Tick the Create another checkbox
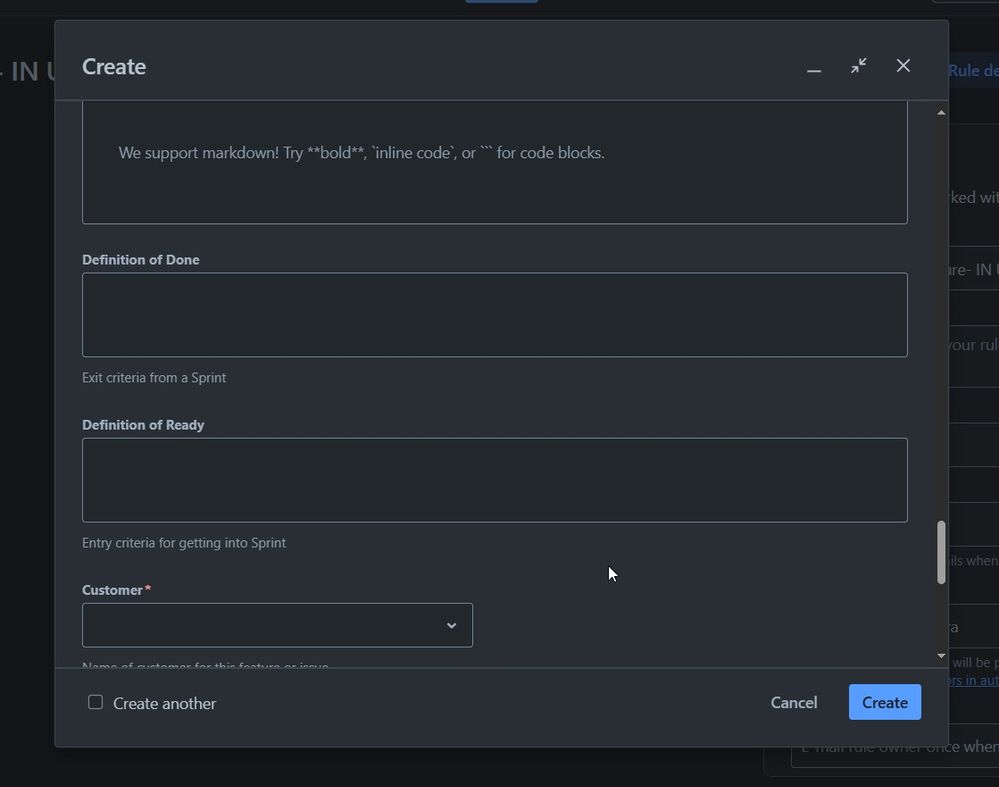Viewport: 999px width, 787px height. [96, 702]
